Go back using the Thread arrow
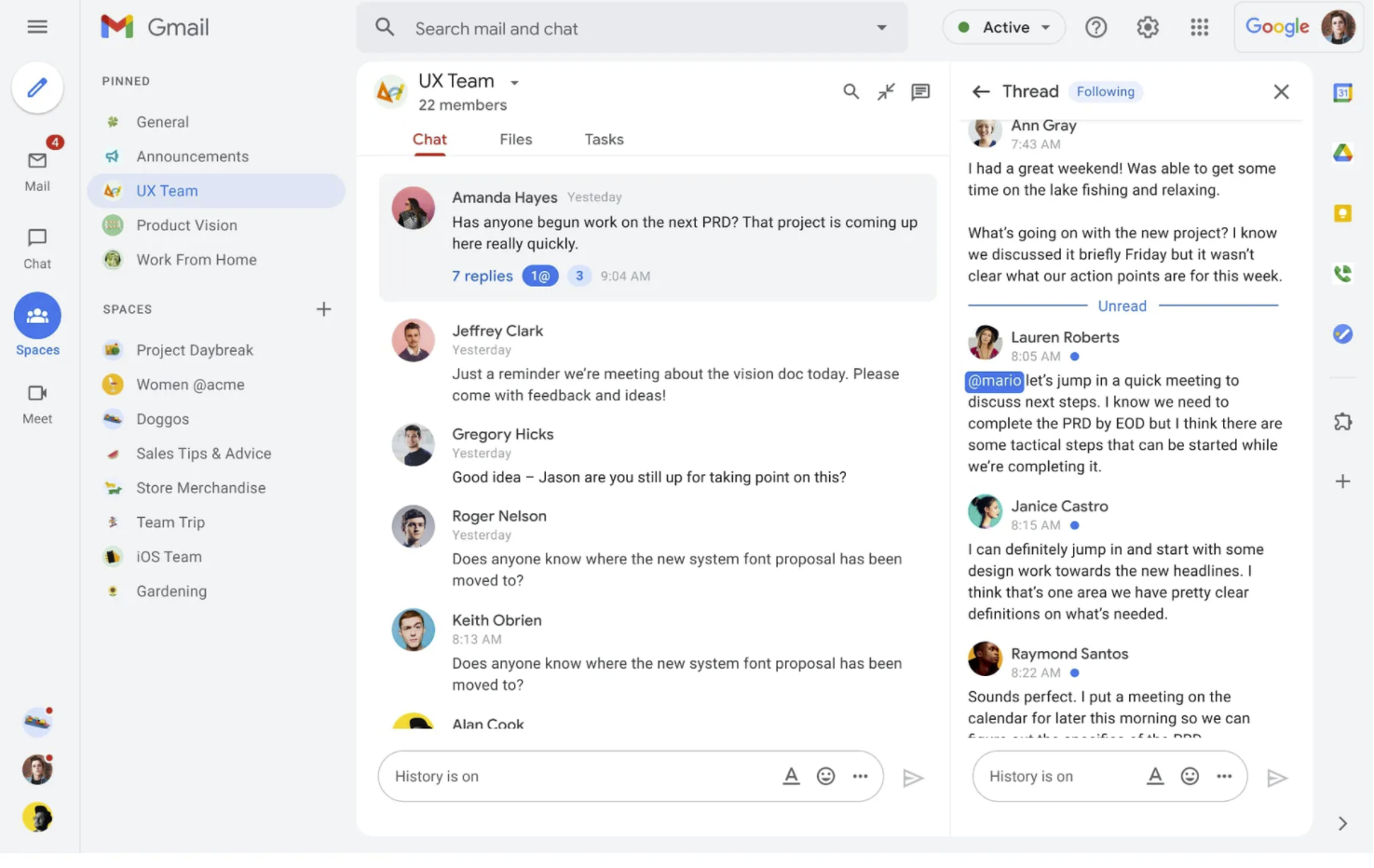This screenshot has width=1374, height=868. click(980, 91)
